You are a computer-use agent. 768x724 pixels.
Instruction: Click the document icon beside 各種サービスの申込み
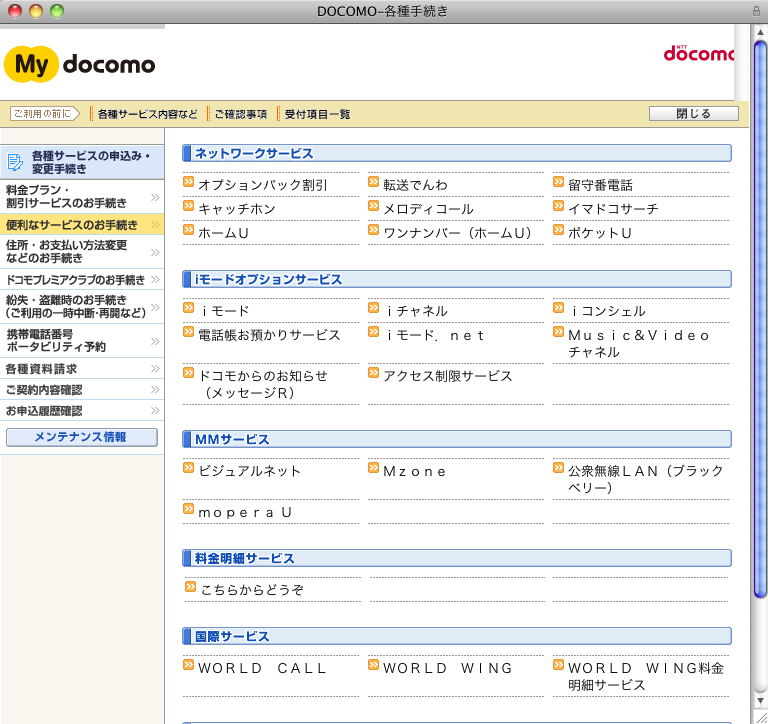(x=15, y=162)
